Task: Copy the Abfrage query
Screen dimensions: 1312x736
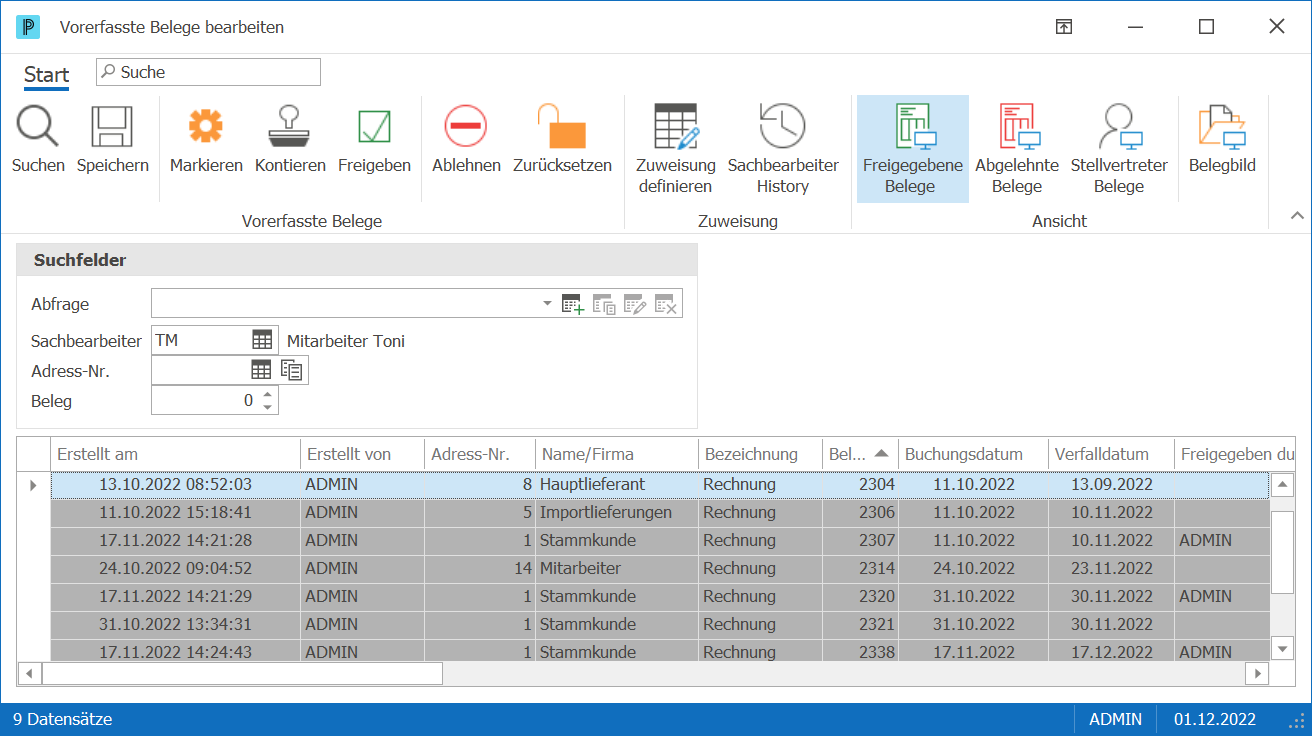Action: (x=604, y=304)
